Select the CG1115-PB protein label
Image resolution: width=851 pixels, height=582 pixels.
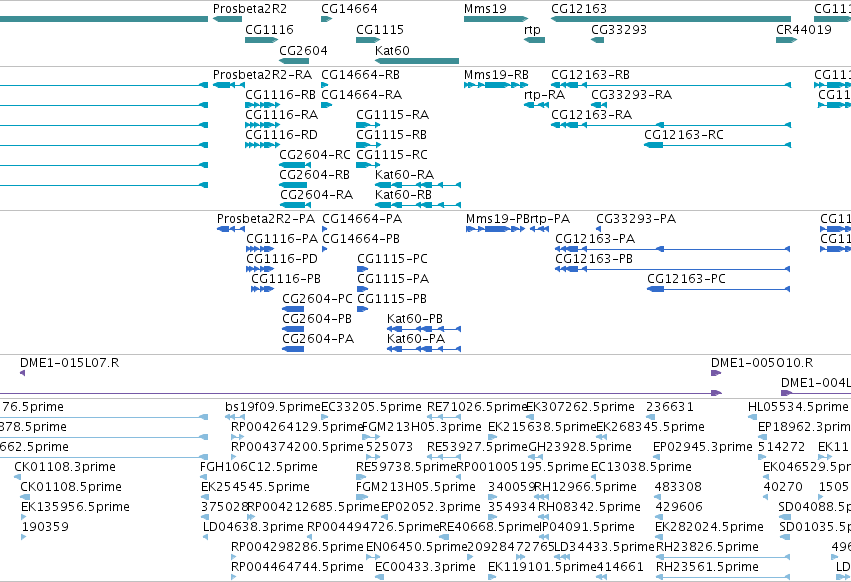[392, 299]
